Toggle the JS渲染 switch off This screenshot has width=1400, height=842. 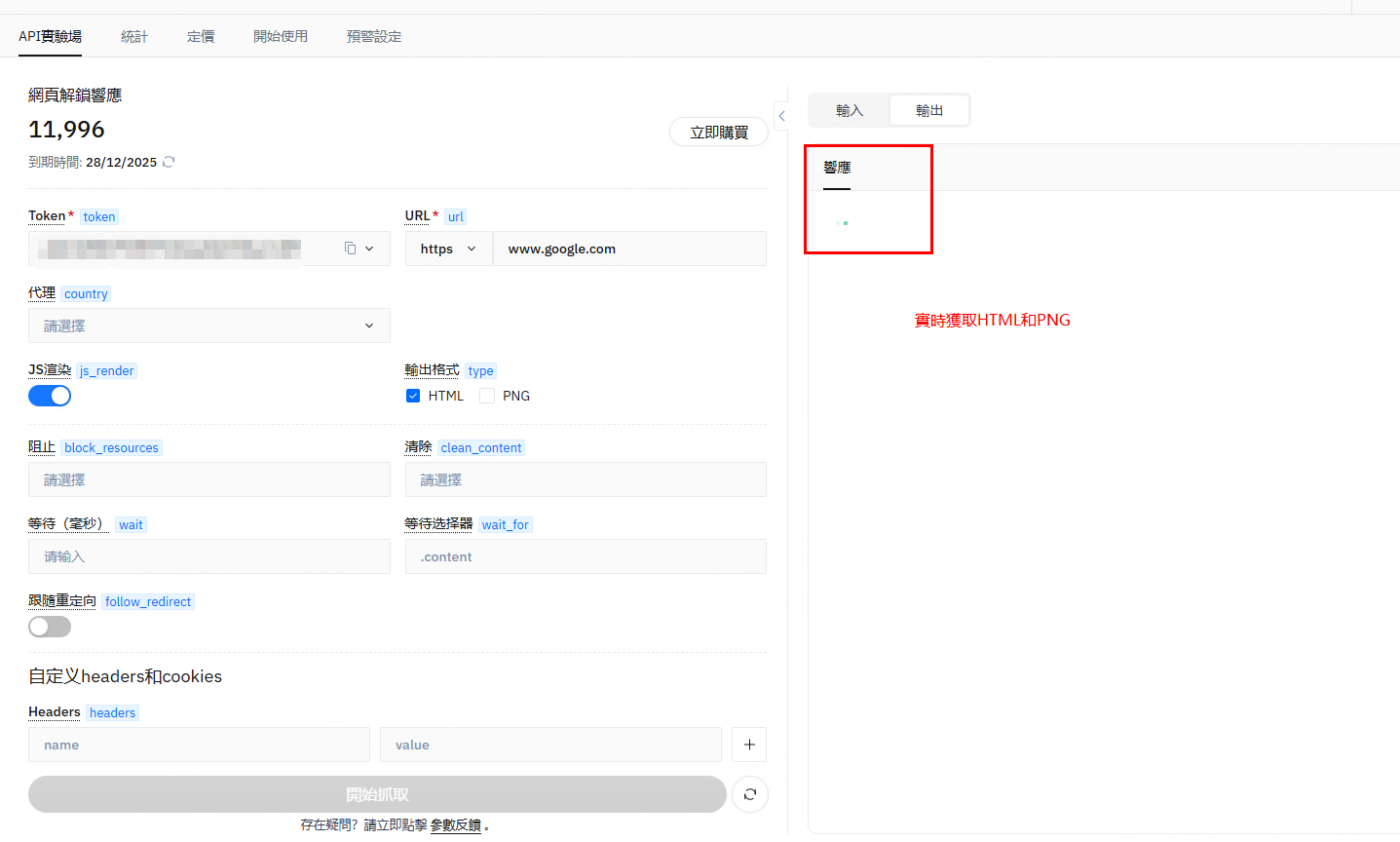pyautogui.click(x=50, y=396)
